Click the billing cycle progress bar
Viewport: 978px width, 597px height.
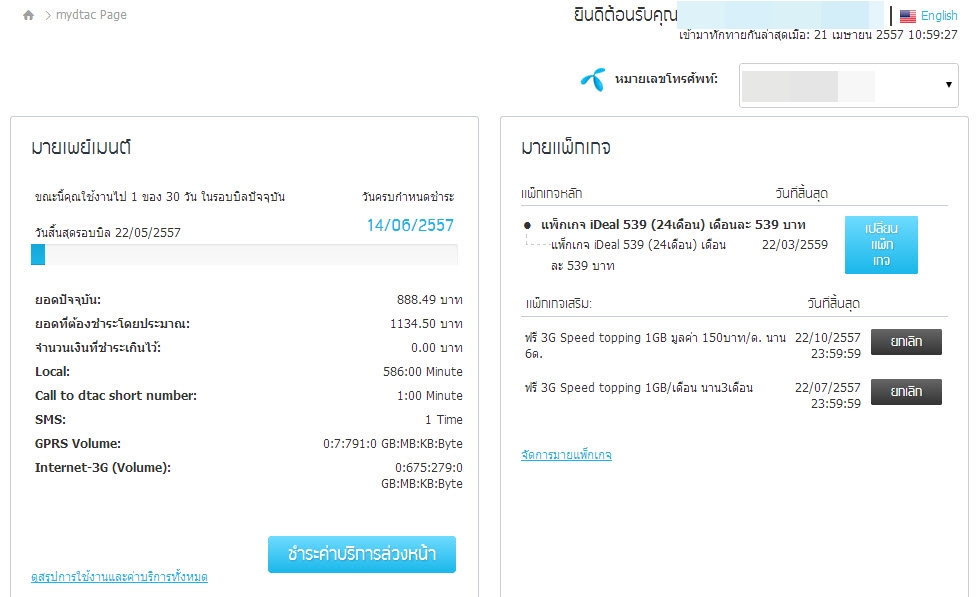coord(244,255)
